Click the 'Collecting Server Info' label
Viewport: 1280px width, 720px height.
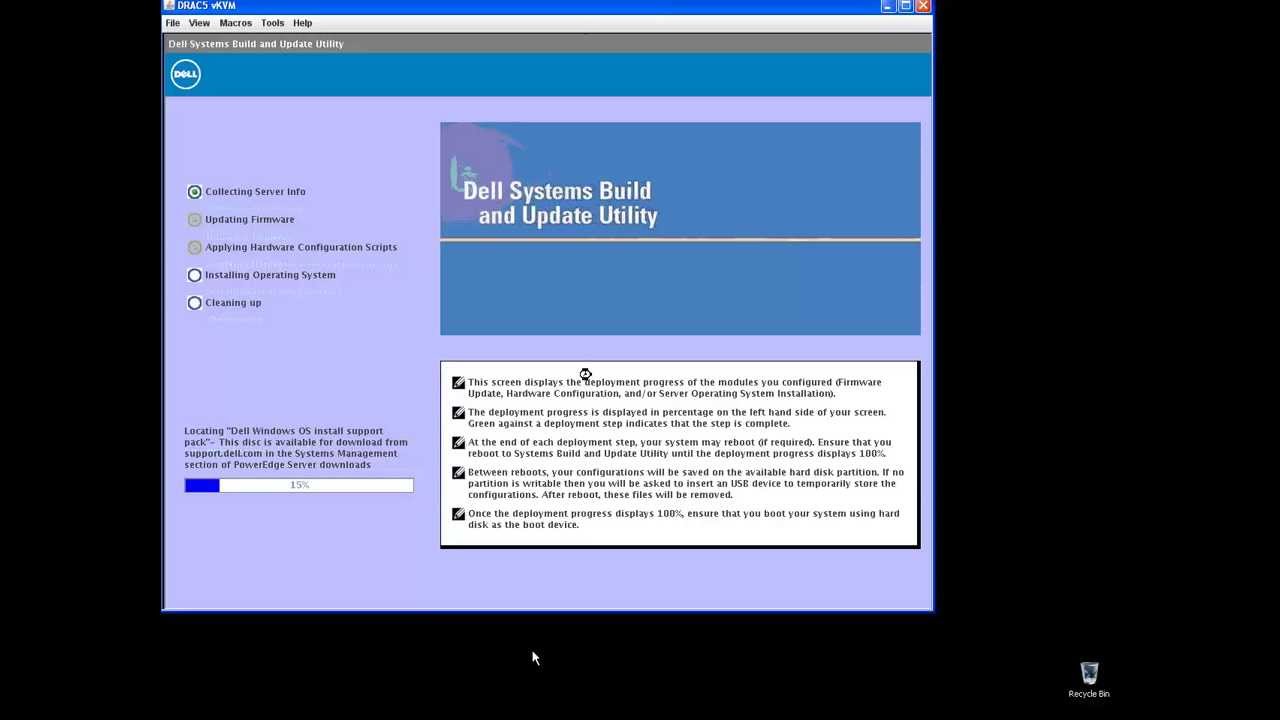[255, 192]
